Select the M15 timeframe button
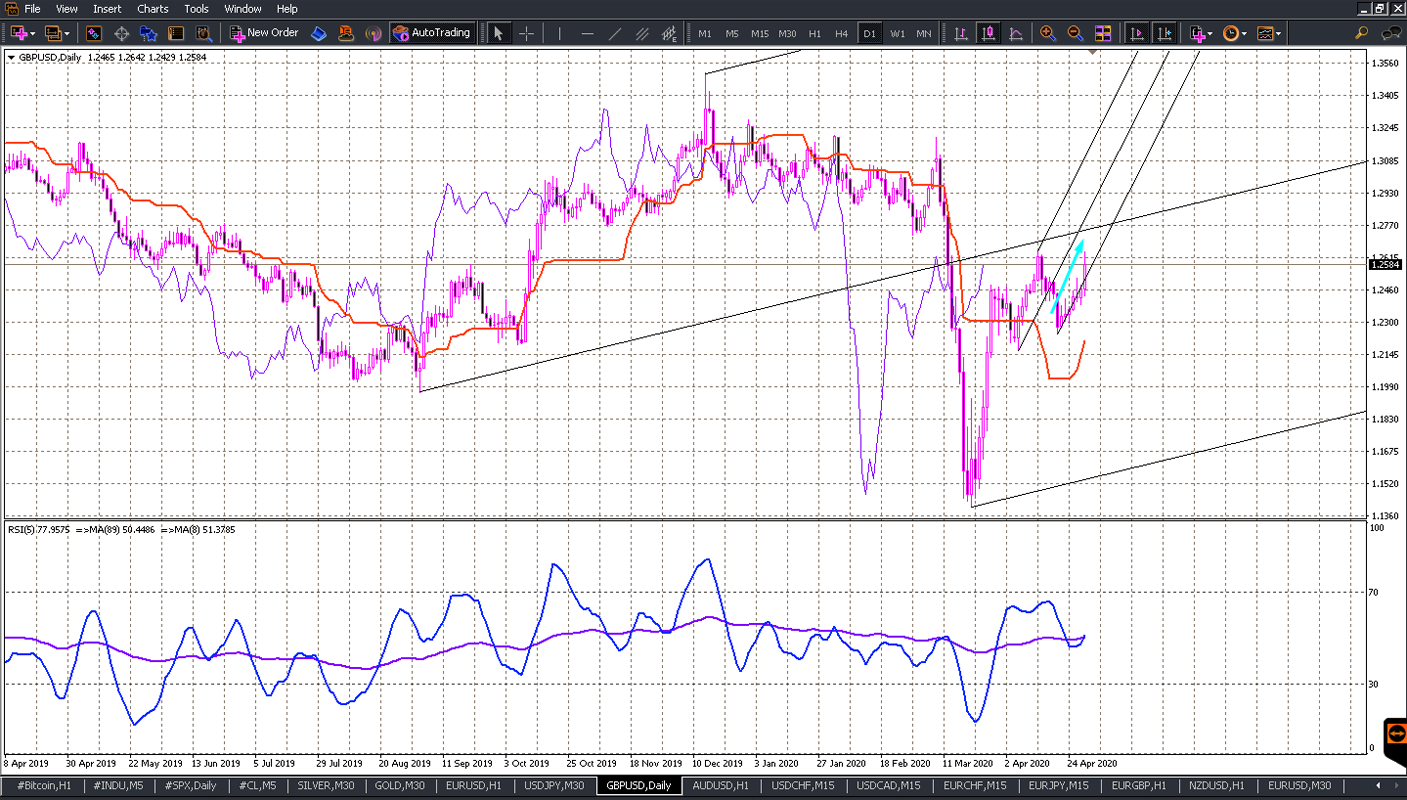1407x800 pixels. [760, 33]
